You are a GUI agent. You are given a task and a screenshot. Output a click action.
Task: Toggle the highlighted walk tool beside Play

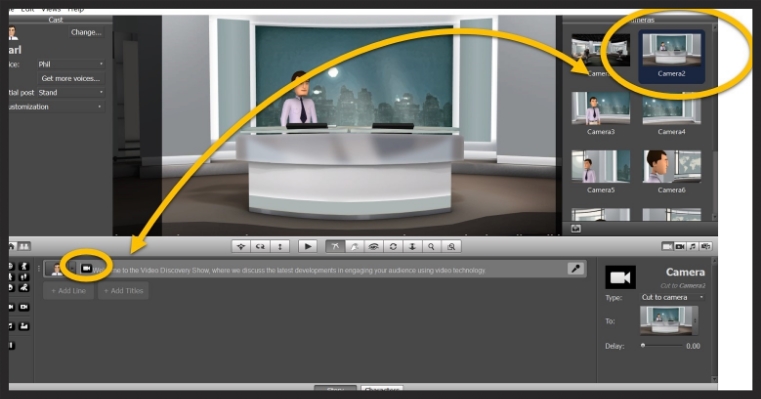[335, 247]
